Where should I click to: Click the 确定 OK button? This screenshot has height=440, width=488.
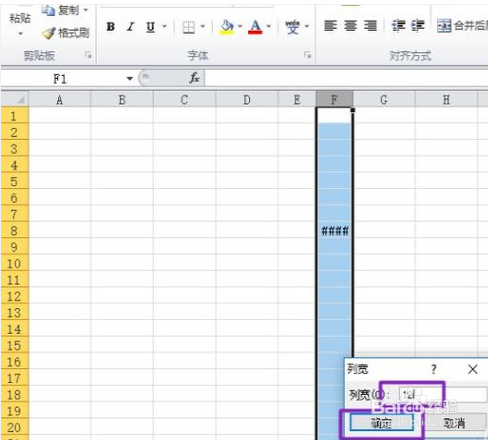(382, 423)
